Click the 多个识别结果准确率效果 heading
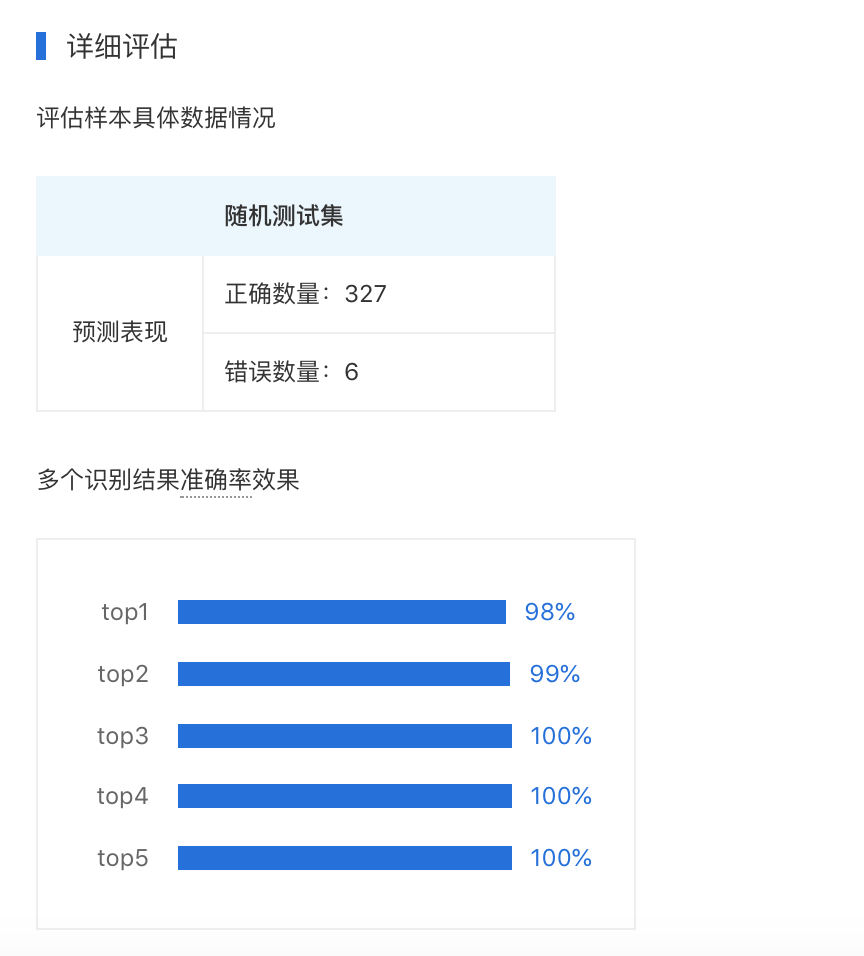The image size is (864, 956). (x=168, y=480)
